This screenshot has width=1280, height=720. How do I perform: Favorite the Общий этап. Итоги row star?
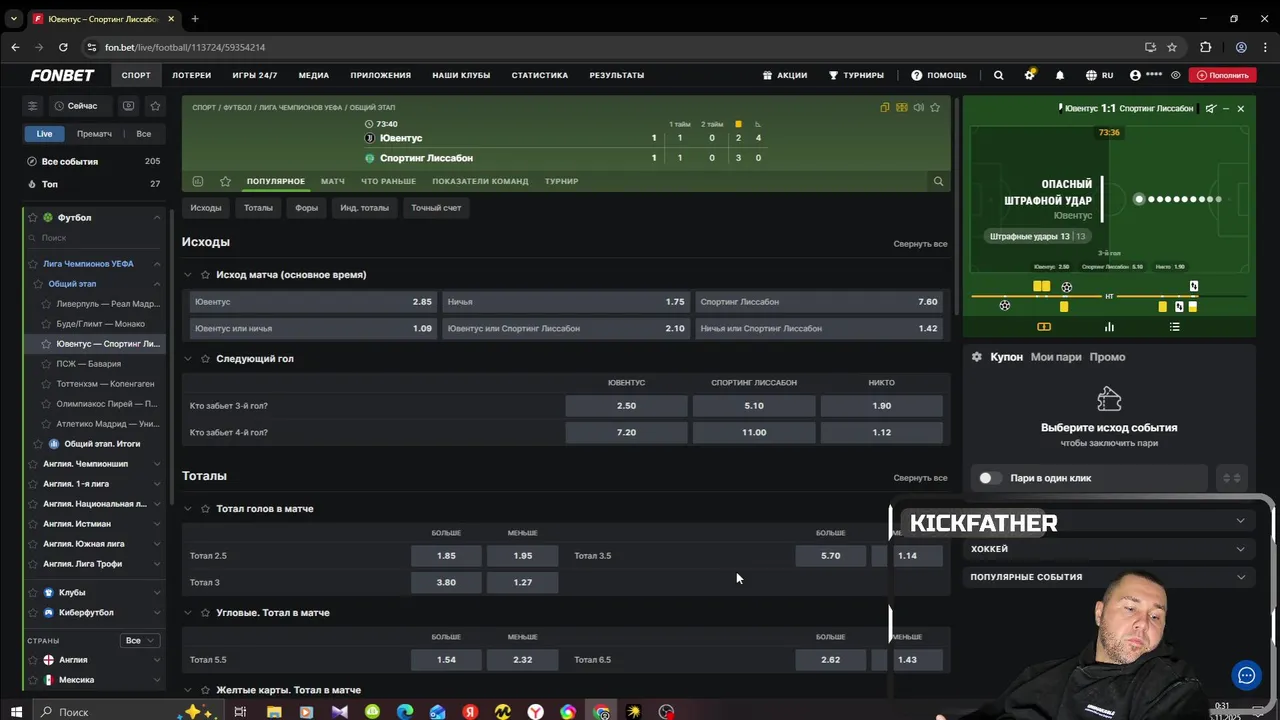coord(39,444)
